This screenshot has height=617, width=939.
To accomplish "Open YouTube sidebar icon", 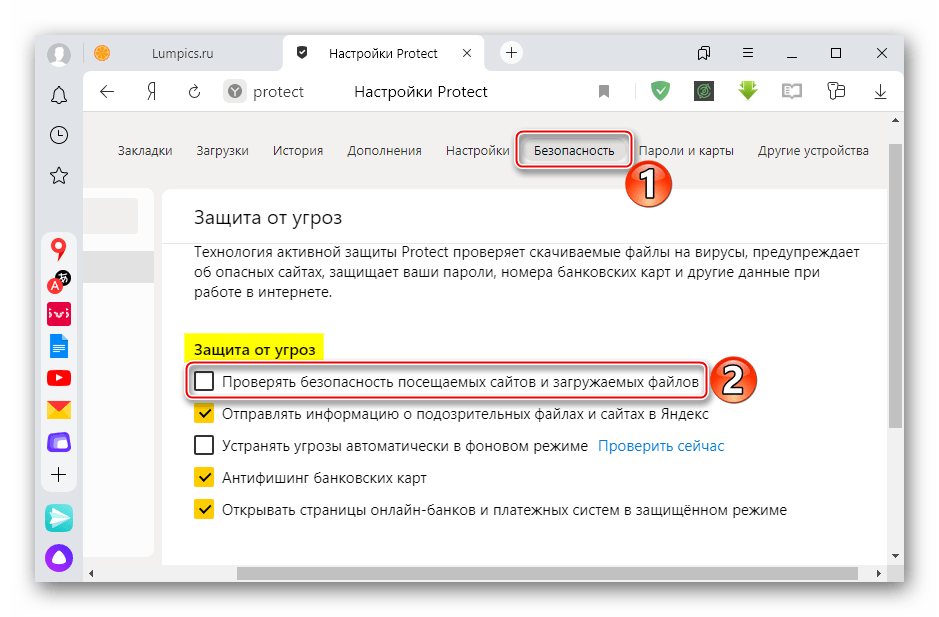I will point(59,379).
